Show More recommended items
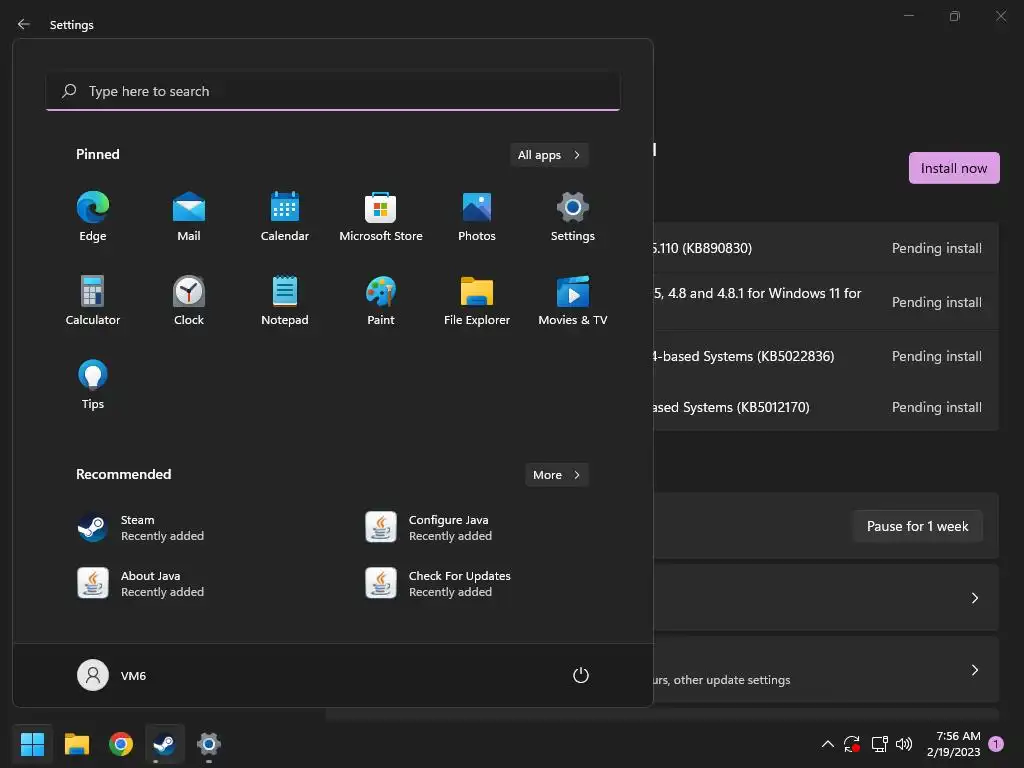 pos(556,475)
